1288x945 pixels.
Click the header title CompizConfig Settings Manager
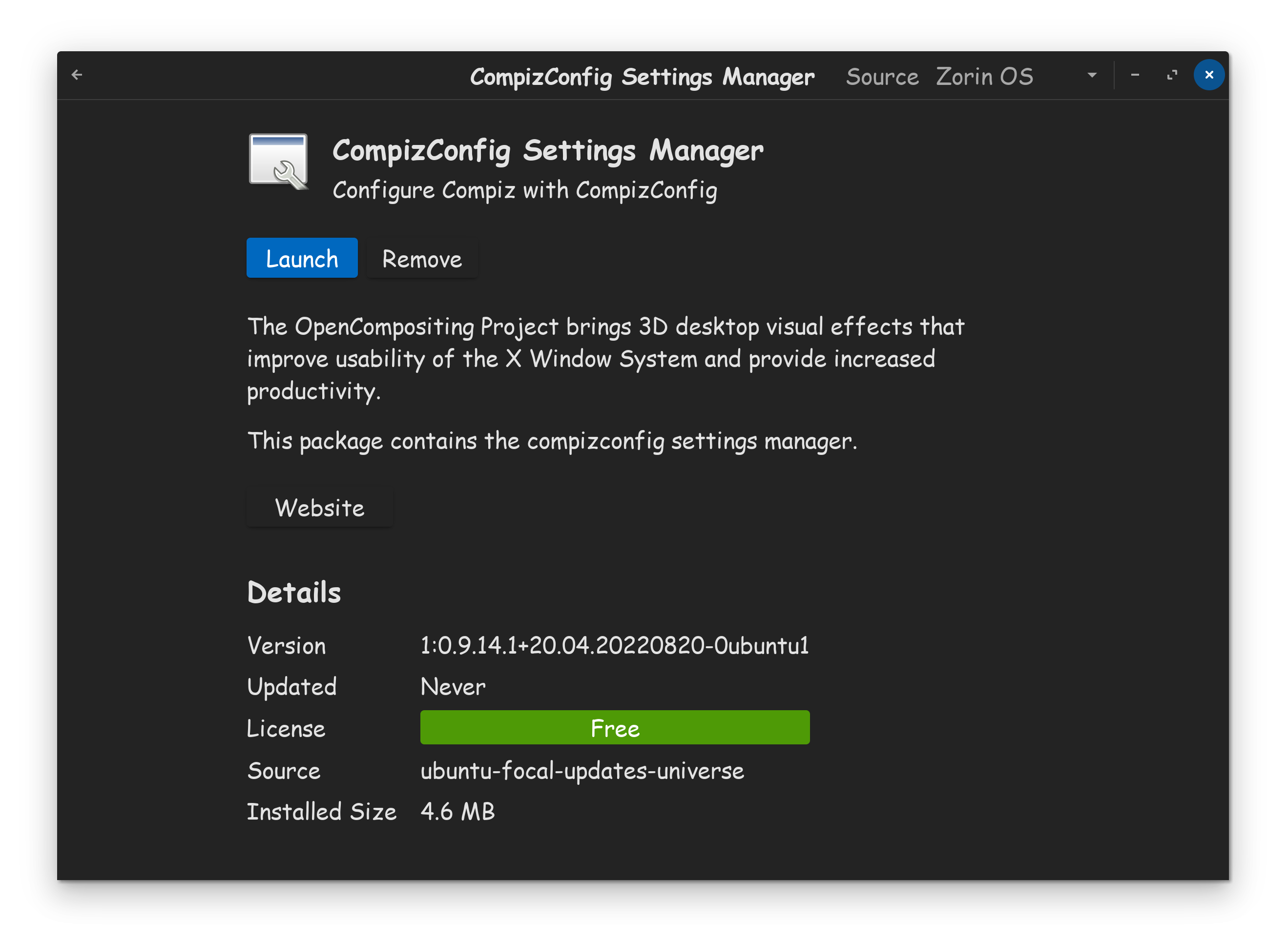[x=642, y=77]
